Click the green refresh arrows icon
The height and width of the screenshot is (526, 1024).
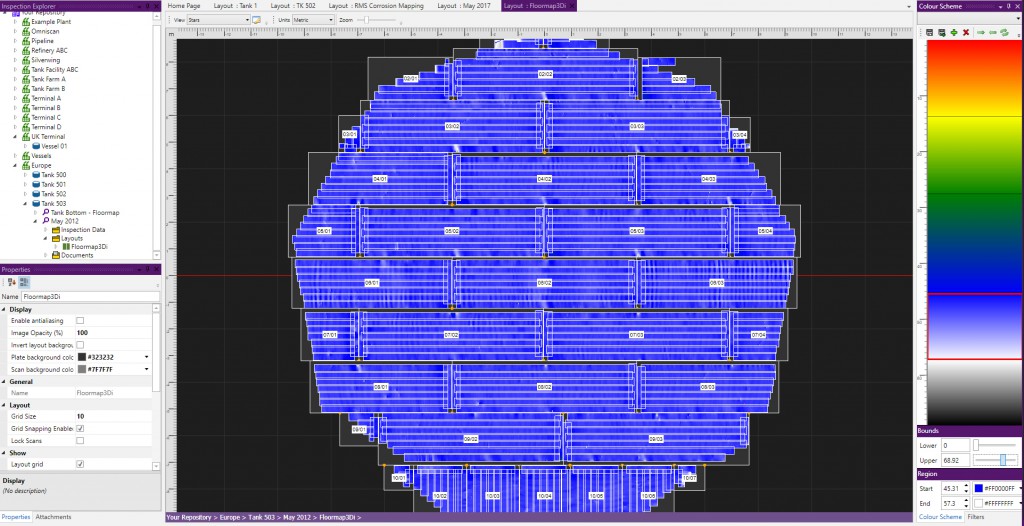point(1004,33)
